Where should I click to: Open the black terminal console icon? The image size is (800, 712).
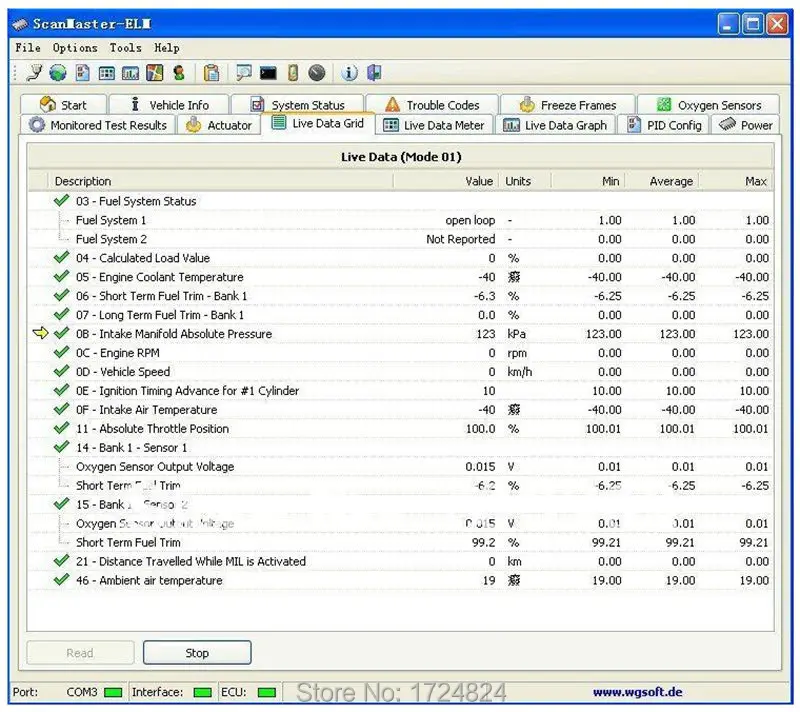[268, 73]
